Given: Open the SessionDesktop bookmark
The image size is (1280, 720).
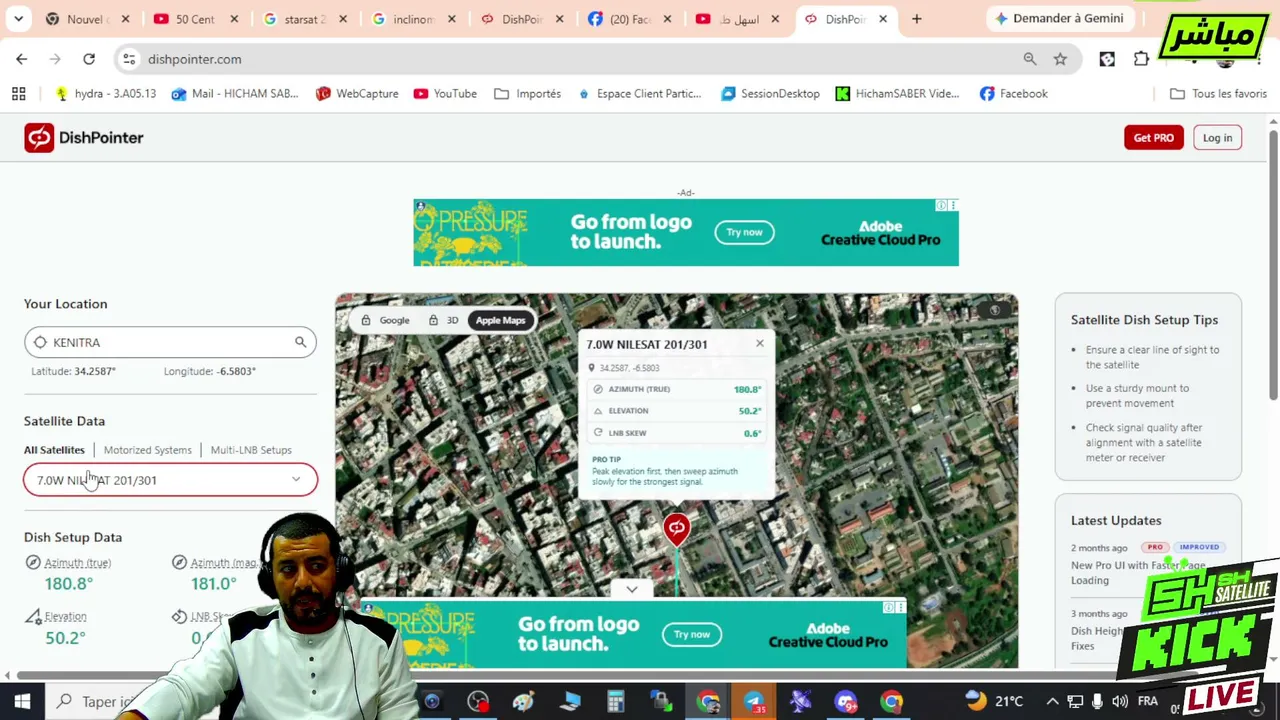Looking at the screenshot, I should tap(770, 94).
